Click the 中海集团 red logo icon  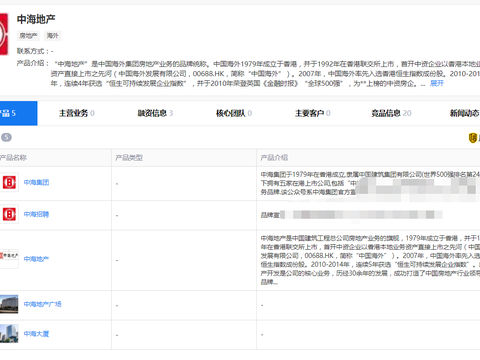click(9, 182)
